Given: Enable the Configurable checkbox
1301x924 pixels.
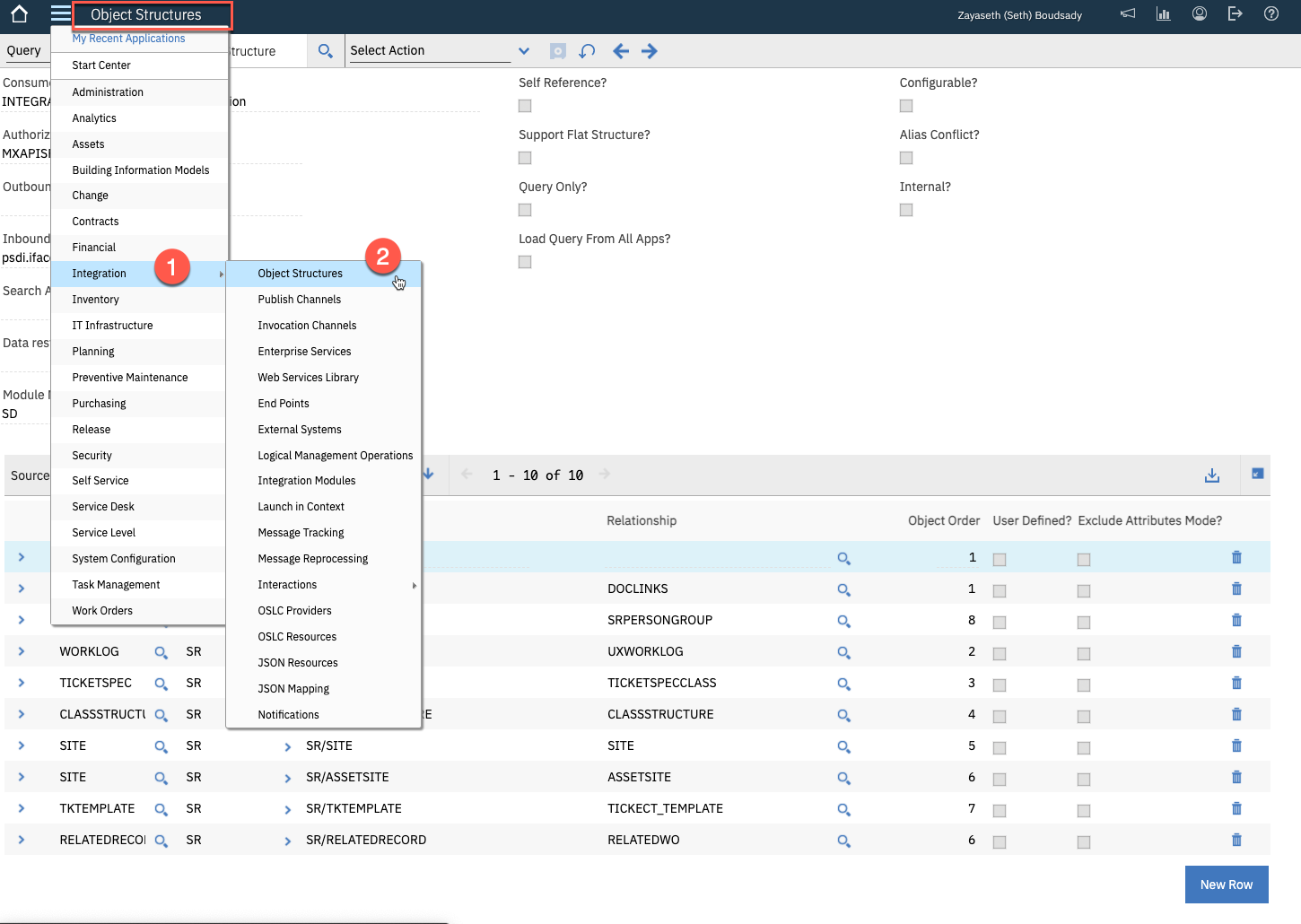Looking at the screenshot, I should point(905,105).
